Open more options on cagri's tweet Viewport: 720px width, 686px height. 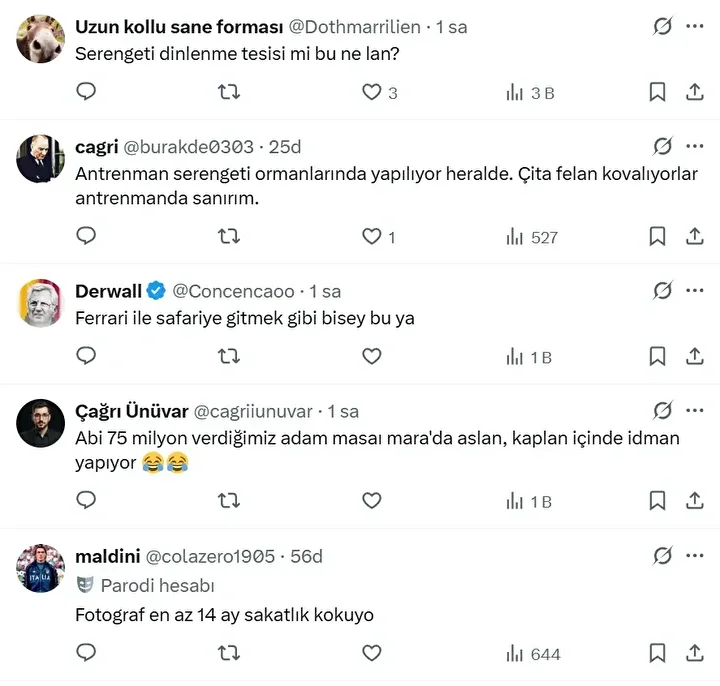[695, 146]
